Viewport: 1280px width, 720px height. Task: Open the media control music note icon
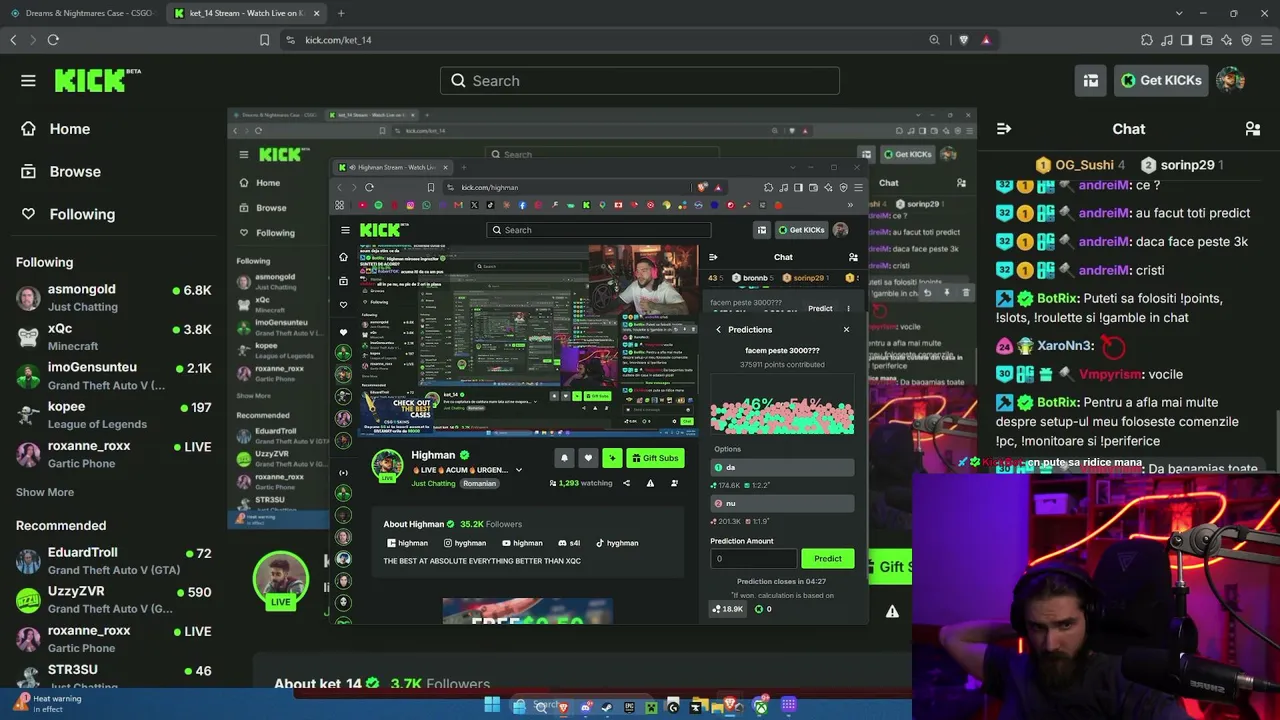[1167, 40]
